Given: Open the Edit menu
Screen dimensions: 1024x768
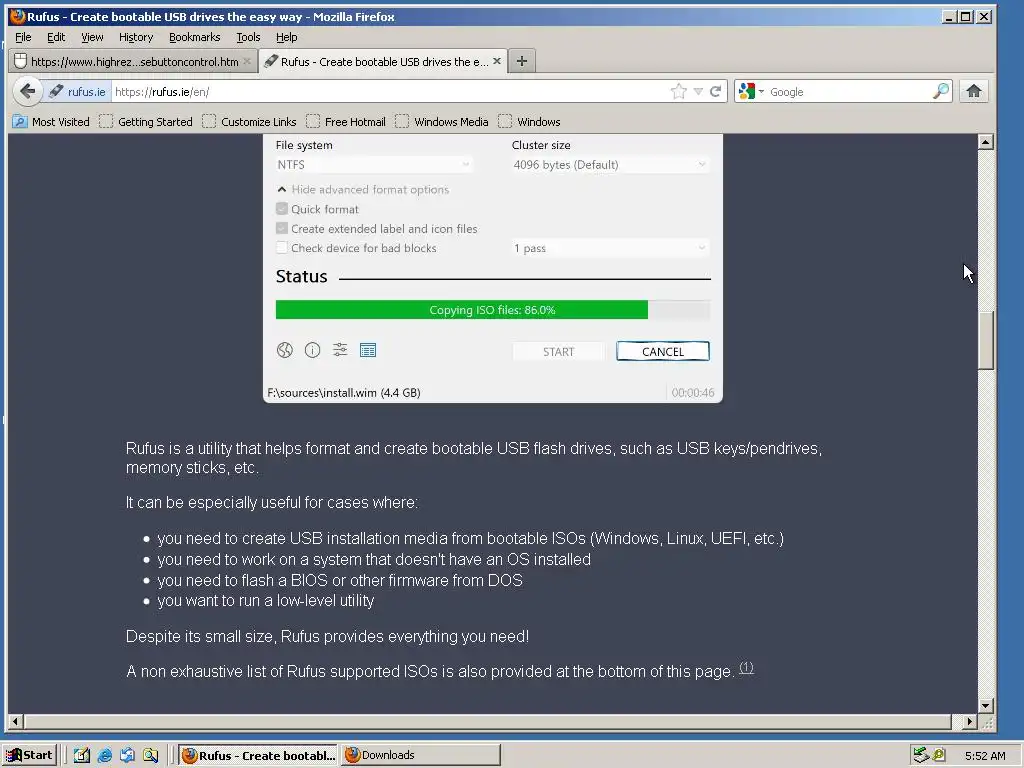Looking at the screenshot, I should (56, 37).
